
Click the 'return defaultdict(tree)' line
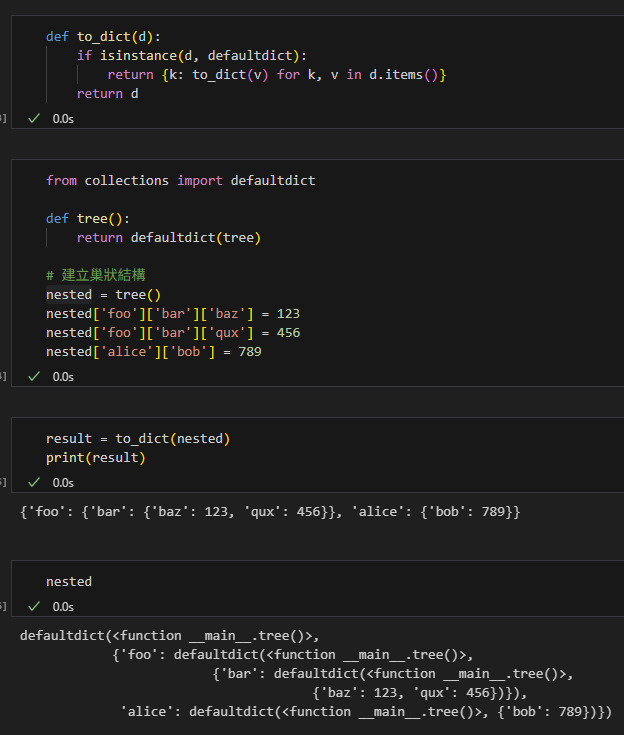pos(169,238)
